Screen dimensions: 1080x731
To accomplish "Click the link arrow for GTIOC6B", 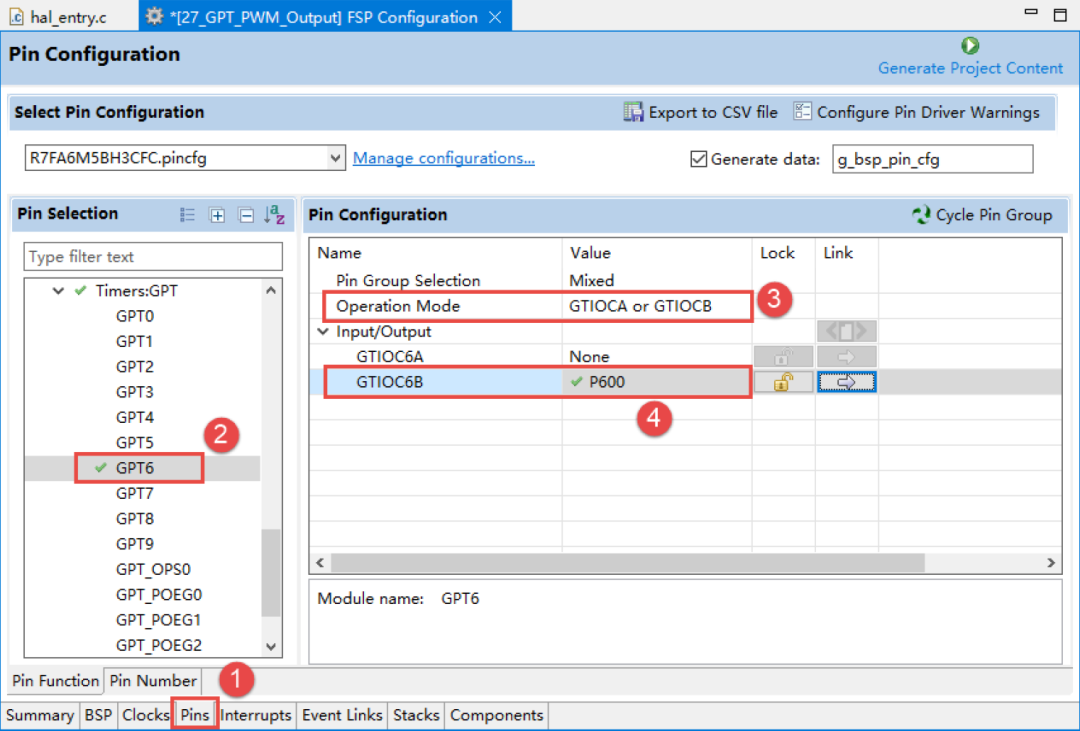I will point(846,382).
